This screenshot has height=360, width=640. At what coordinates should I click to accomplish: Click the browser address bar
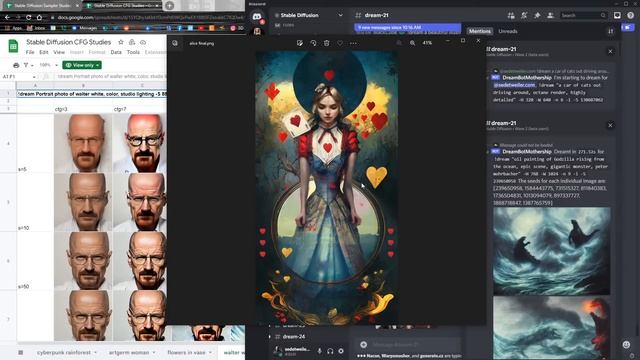[x=147, y=17]
